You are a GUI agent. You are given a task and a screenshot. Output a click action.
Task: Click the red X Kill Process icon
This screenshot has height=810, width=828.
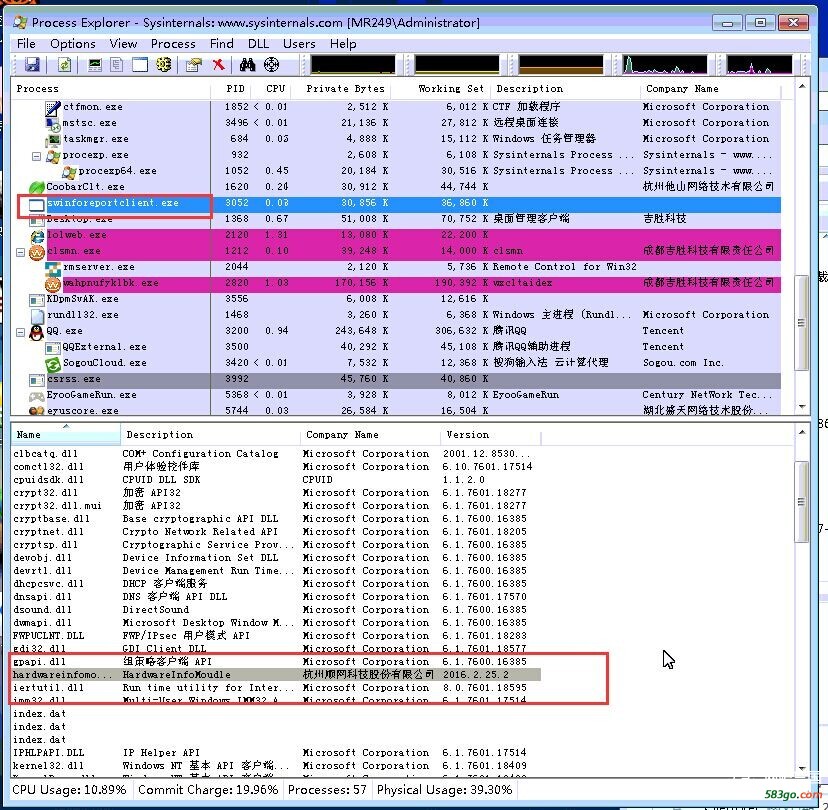[x=218, y=64]
